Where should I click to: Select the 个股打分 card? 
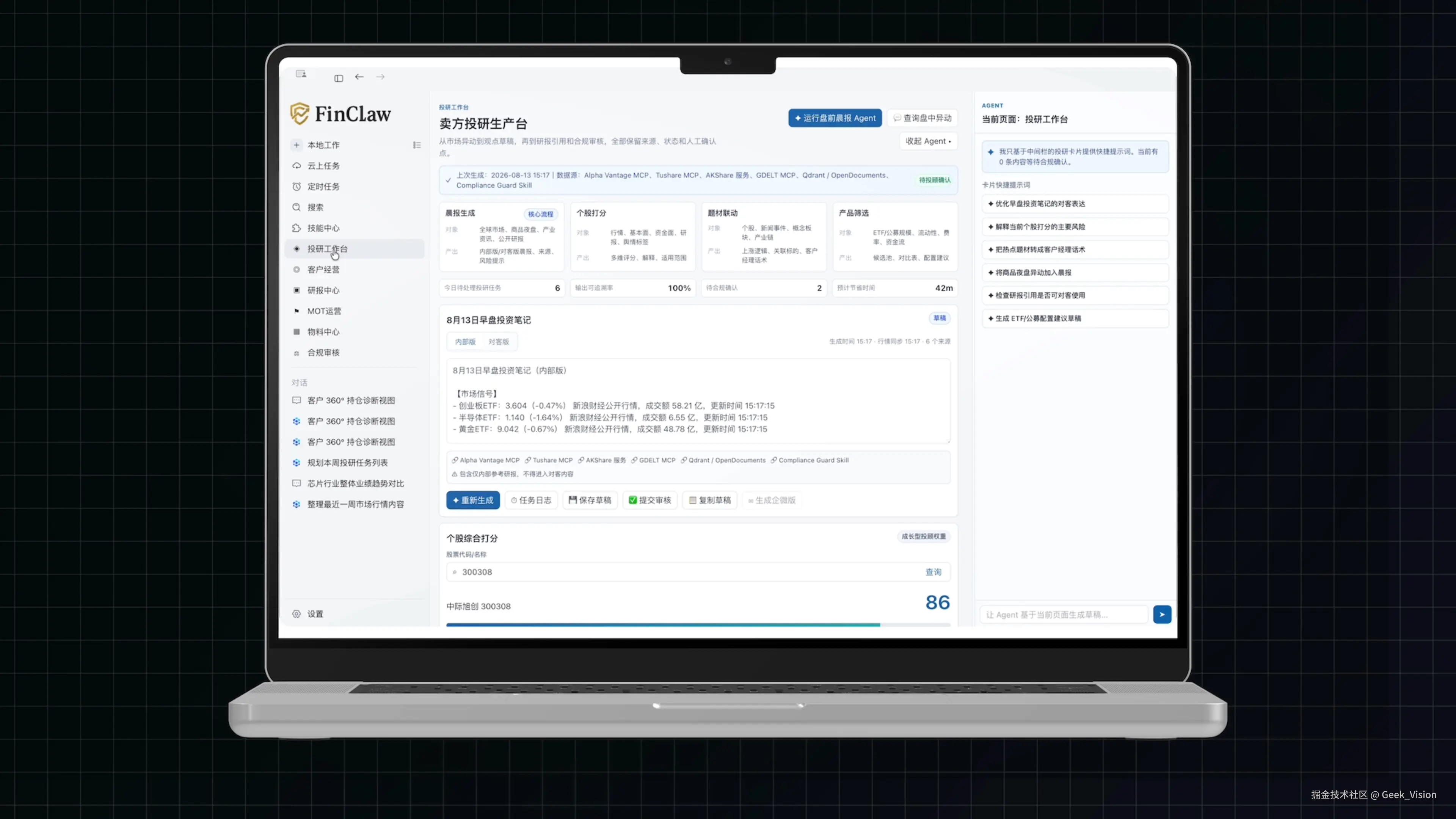tap(632, 237)
